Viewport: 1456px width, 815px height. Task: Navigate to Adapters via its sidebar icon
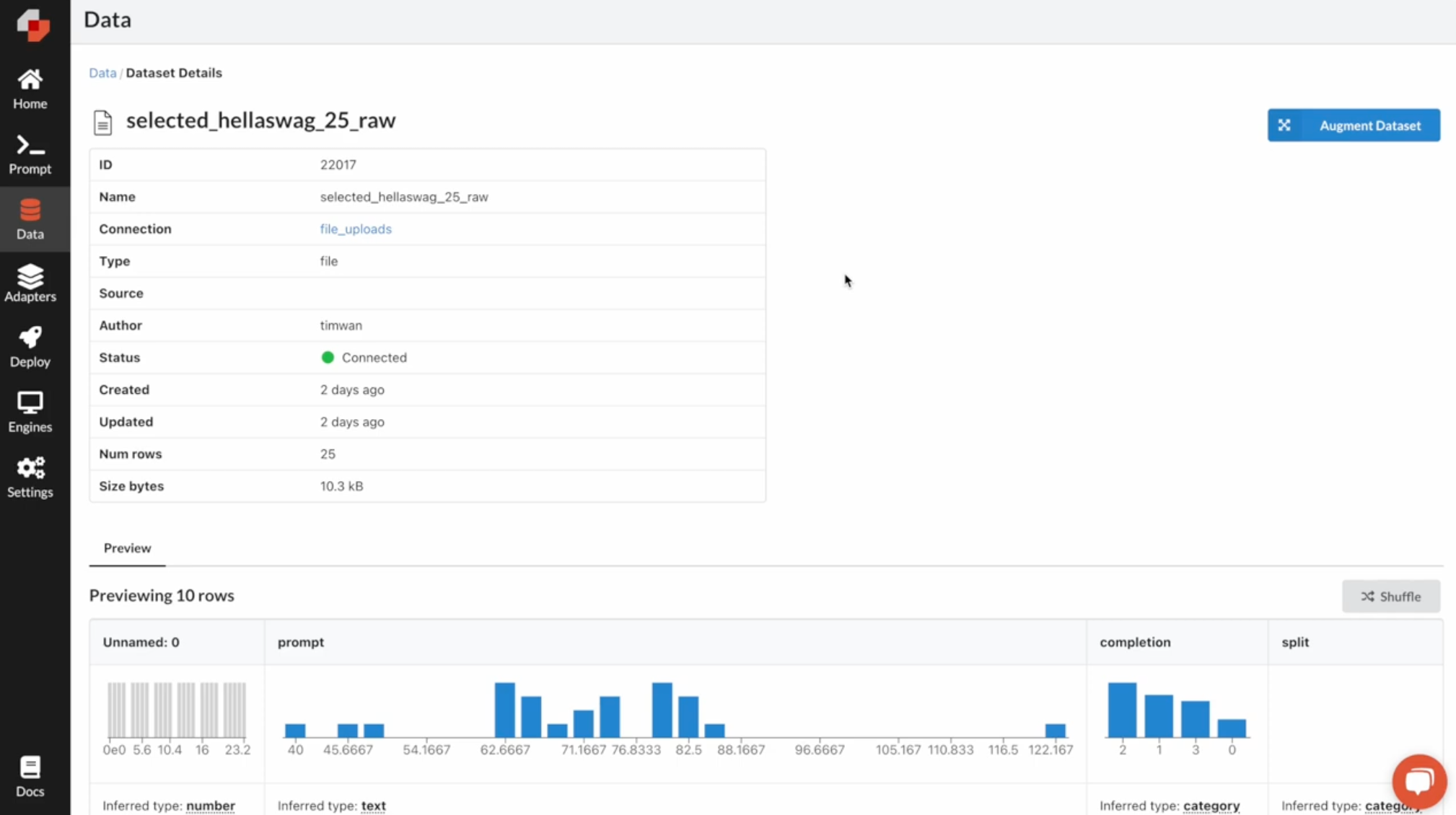pos(30,283)
